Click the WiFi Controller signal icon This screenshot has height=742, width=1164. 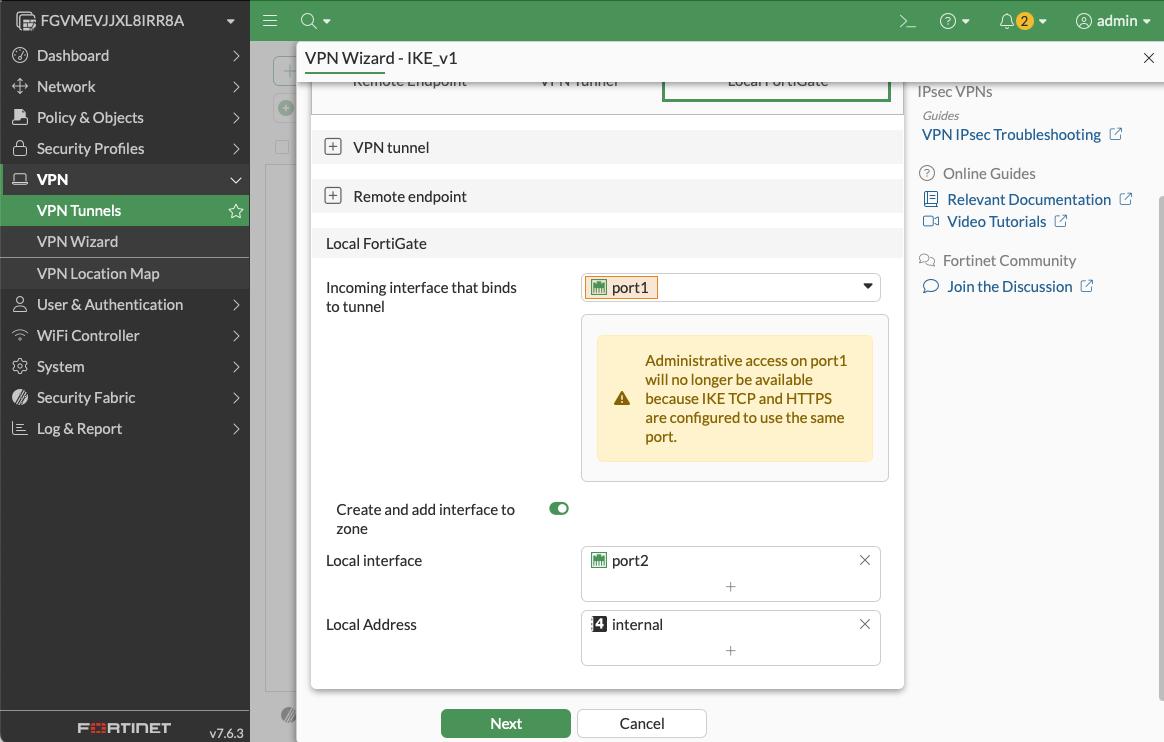20,335
